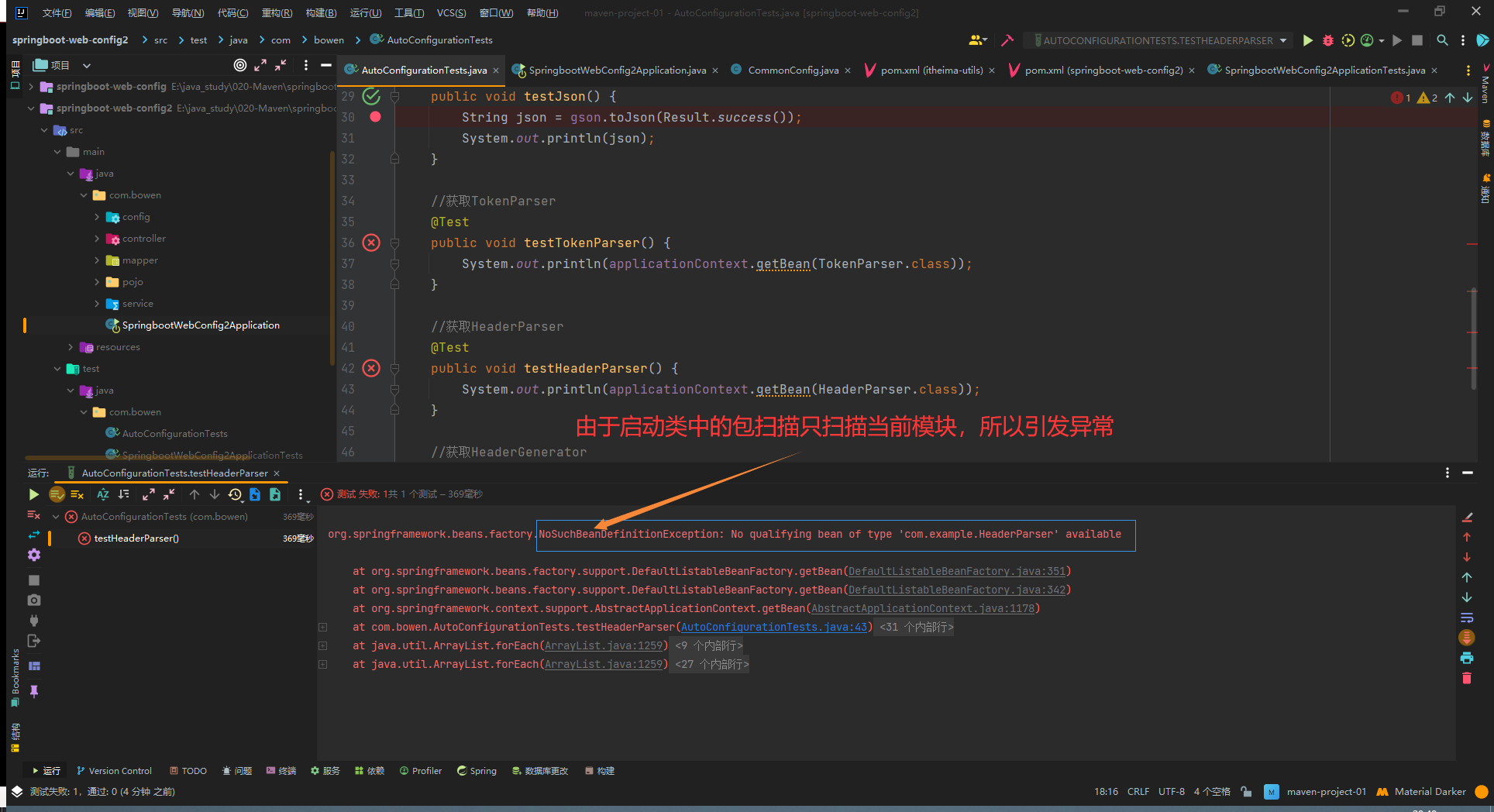This screenshot has width=1494, height=812.
Task: Open DefaultListableBeanFactory.java:351 link
Action: click(957, 572)
